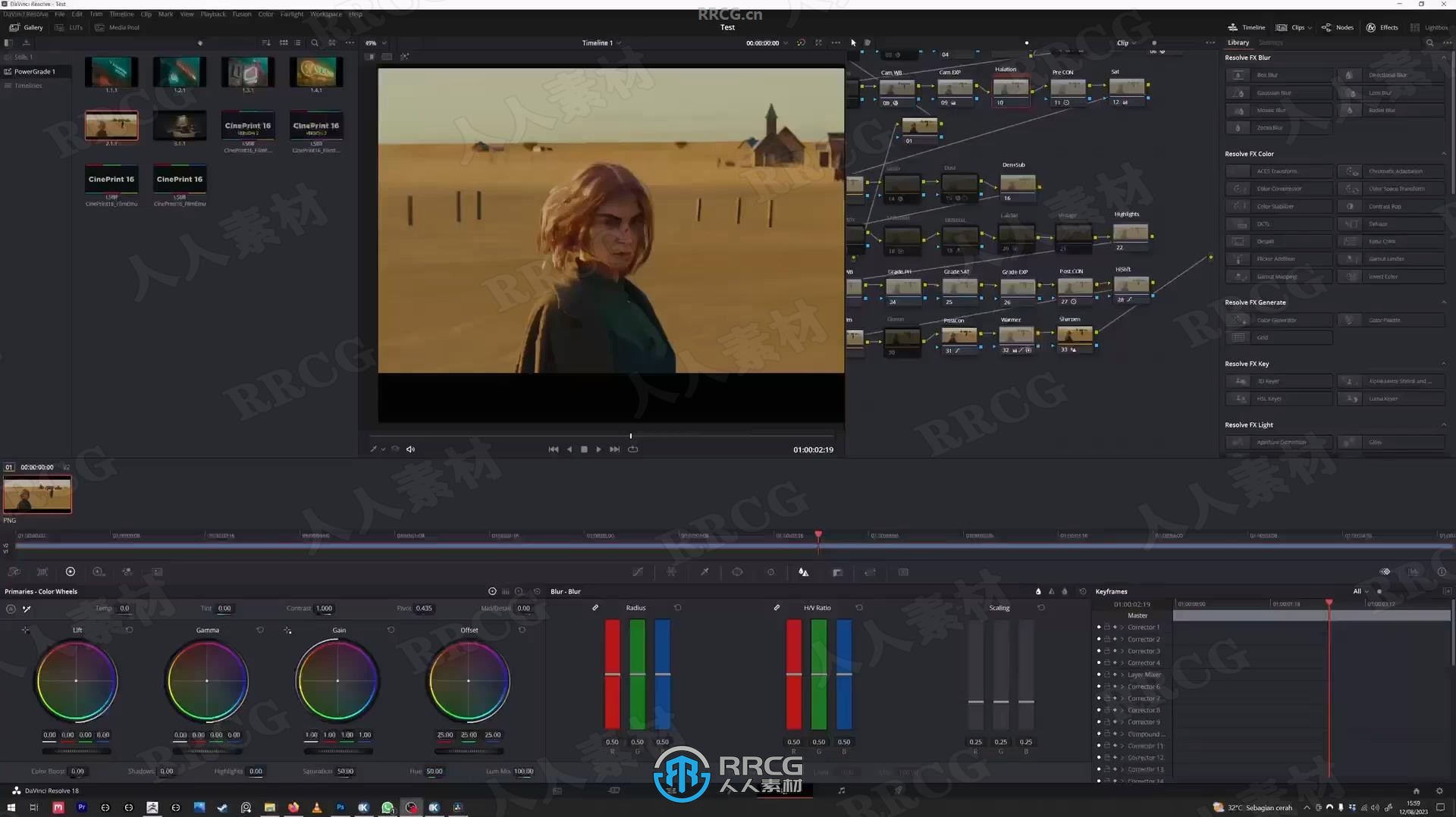1456x817 pixels.
Task: Click the Offset master wheel jog bar
Action: coord(469,752)
